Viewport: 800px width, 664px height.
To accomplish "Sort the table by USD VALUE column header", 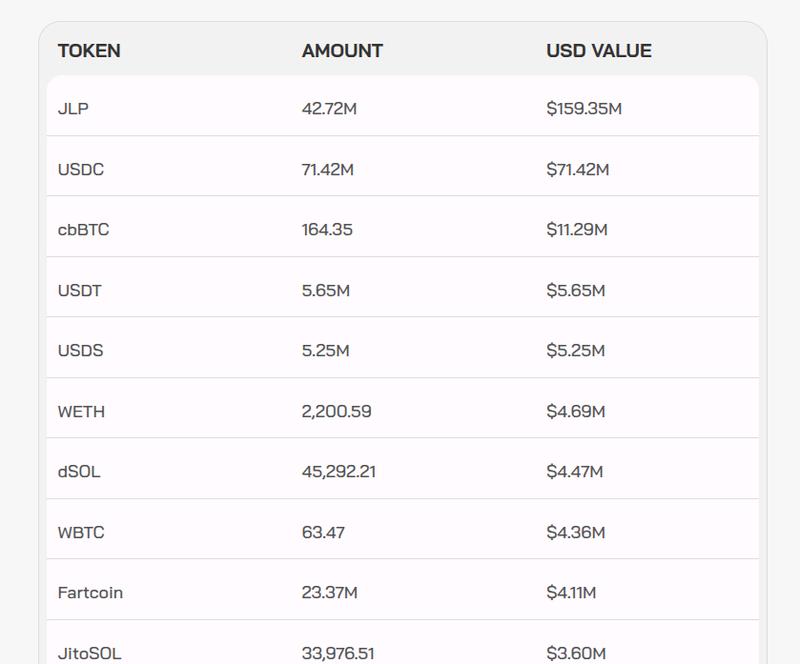I will click(597, 50).
